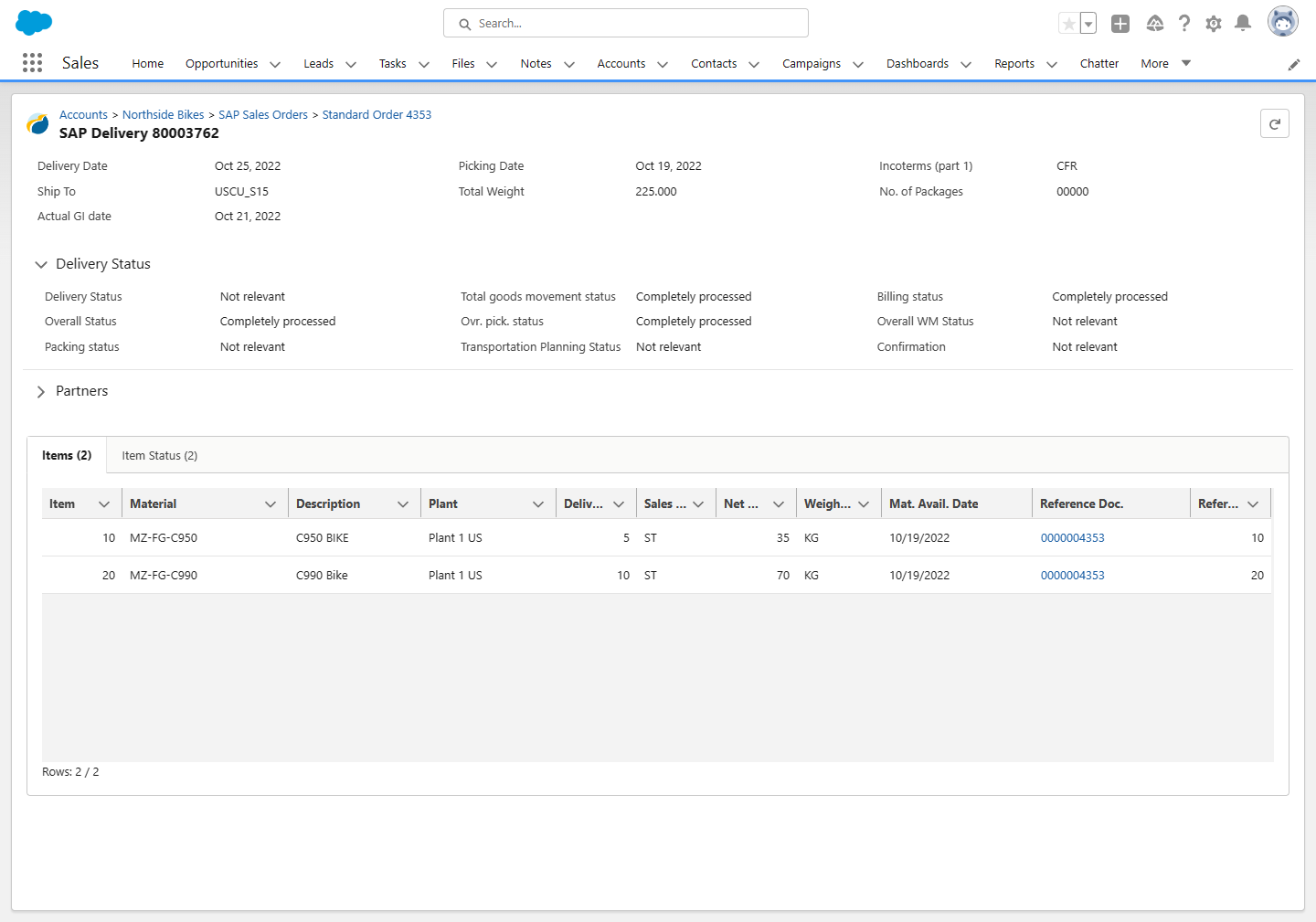Image resolution: width=1316 pixels, height=922 pixels.
Task: Open the Opportunities tab
Action: pos(222,63)
